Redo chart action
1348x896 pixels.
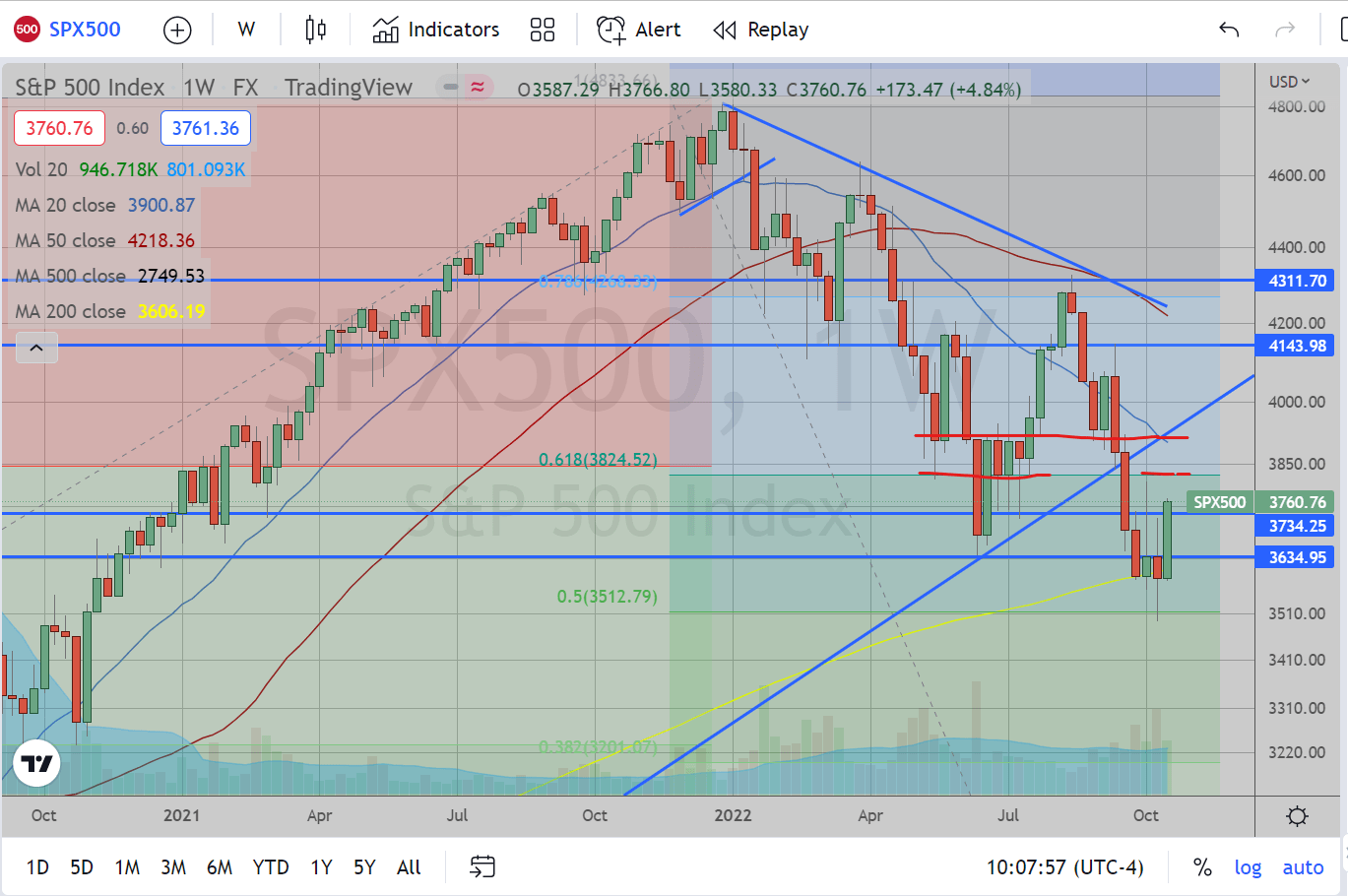pos(1285,30)
